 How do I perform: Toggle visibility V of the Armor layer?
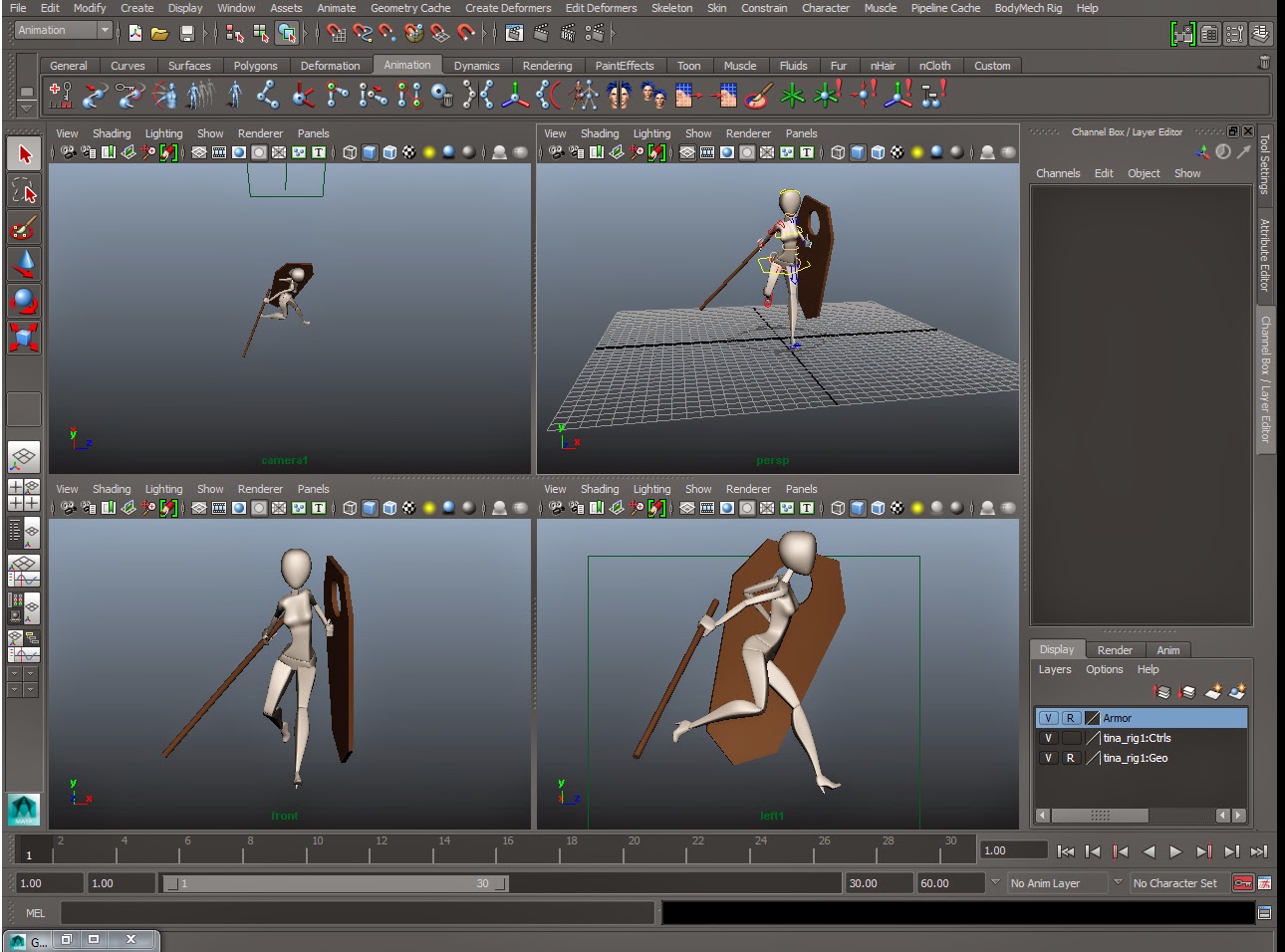click(x=1048, y=718)
